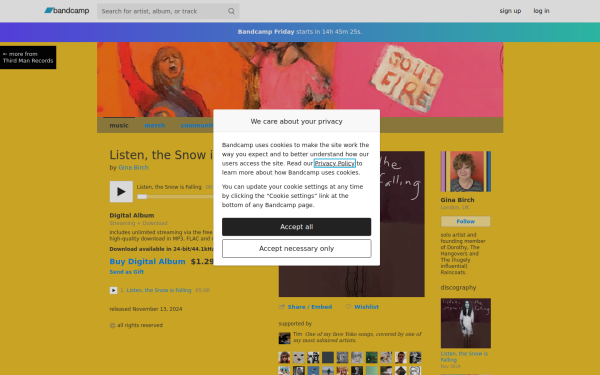Play track 1 with the small play icon
This screenshot has width=600, height=375.
(113, 290)
